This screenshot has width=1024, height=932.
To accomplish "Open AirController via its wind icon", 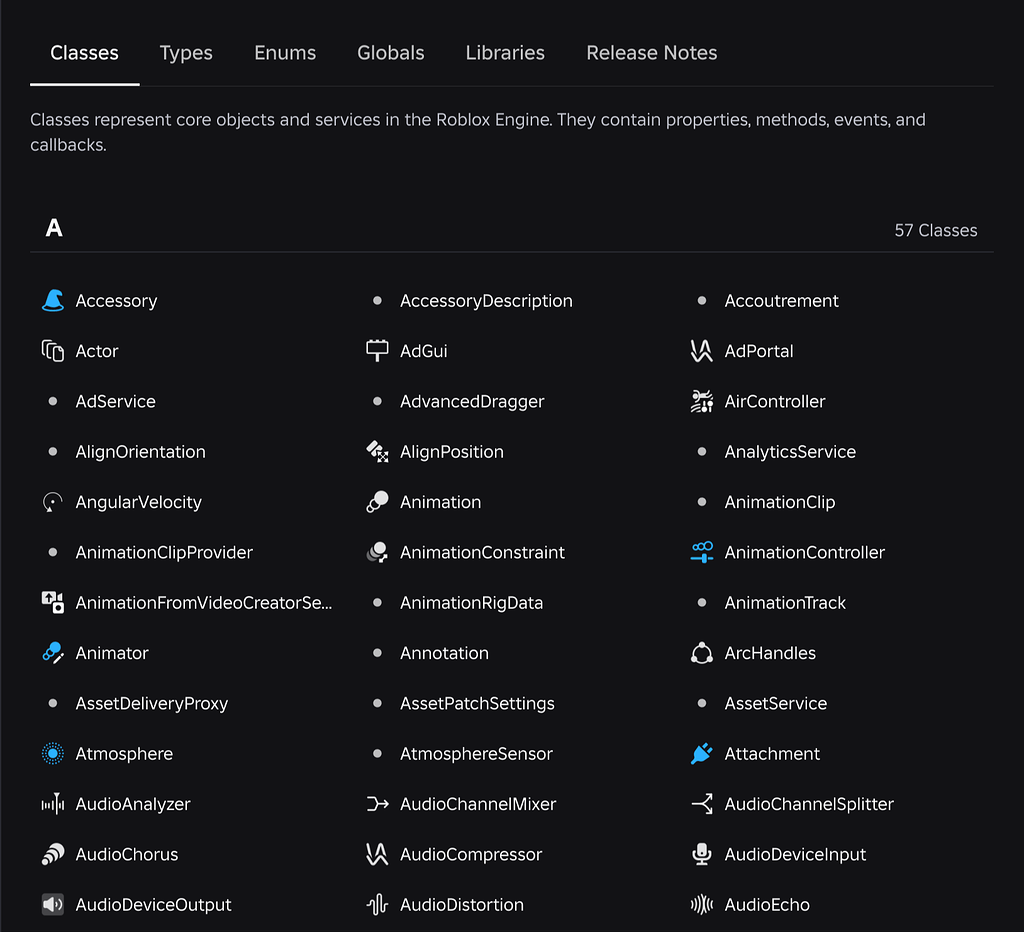I will click(701, 401).
